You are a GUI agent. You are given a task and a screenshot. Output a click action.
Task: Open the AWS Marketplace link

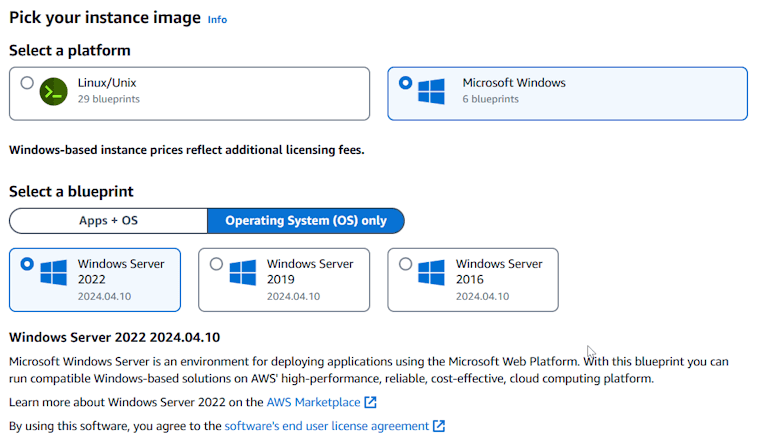tap(313, 402)
